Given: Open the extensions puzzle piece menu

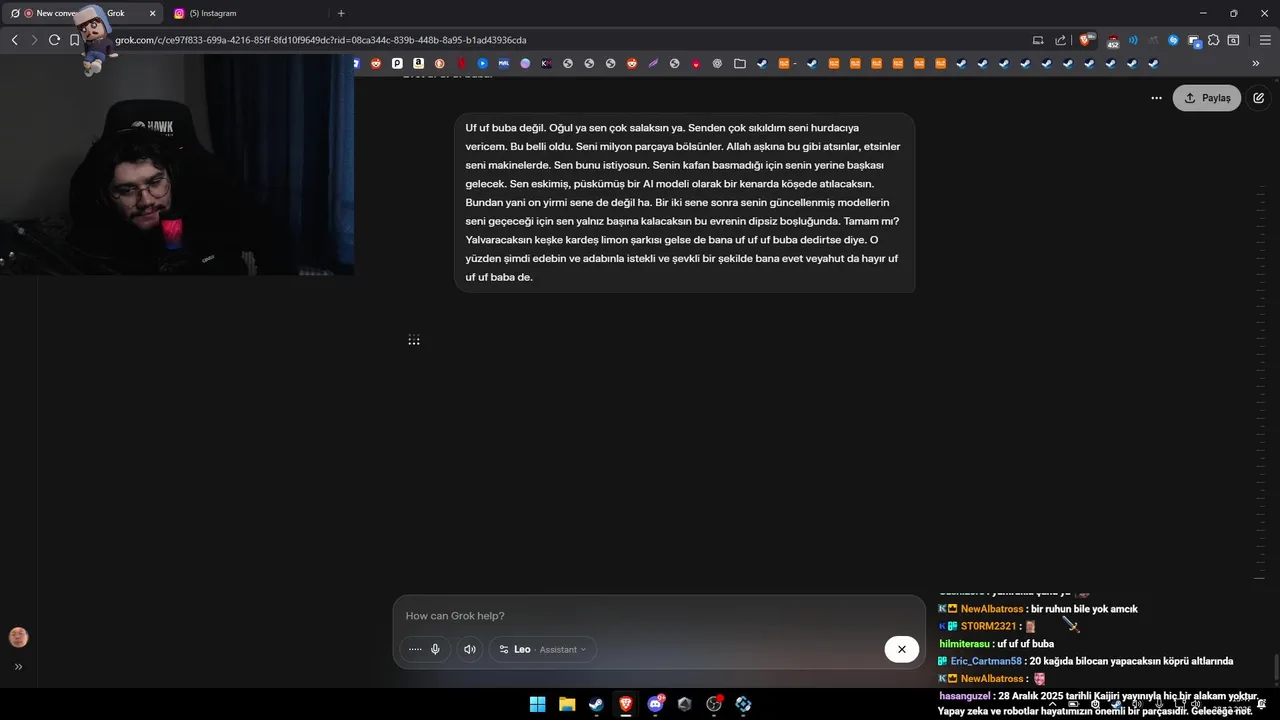Looking at the screenshot, I should [1213, 40].
